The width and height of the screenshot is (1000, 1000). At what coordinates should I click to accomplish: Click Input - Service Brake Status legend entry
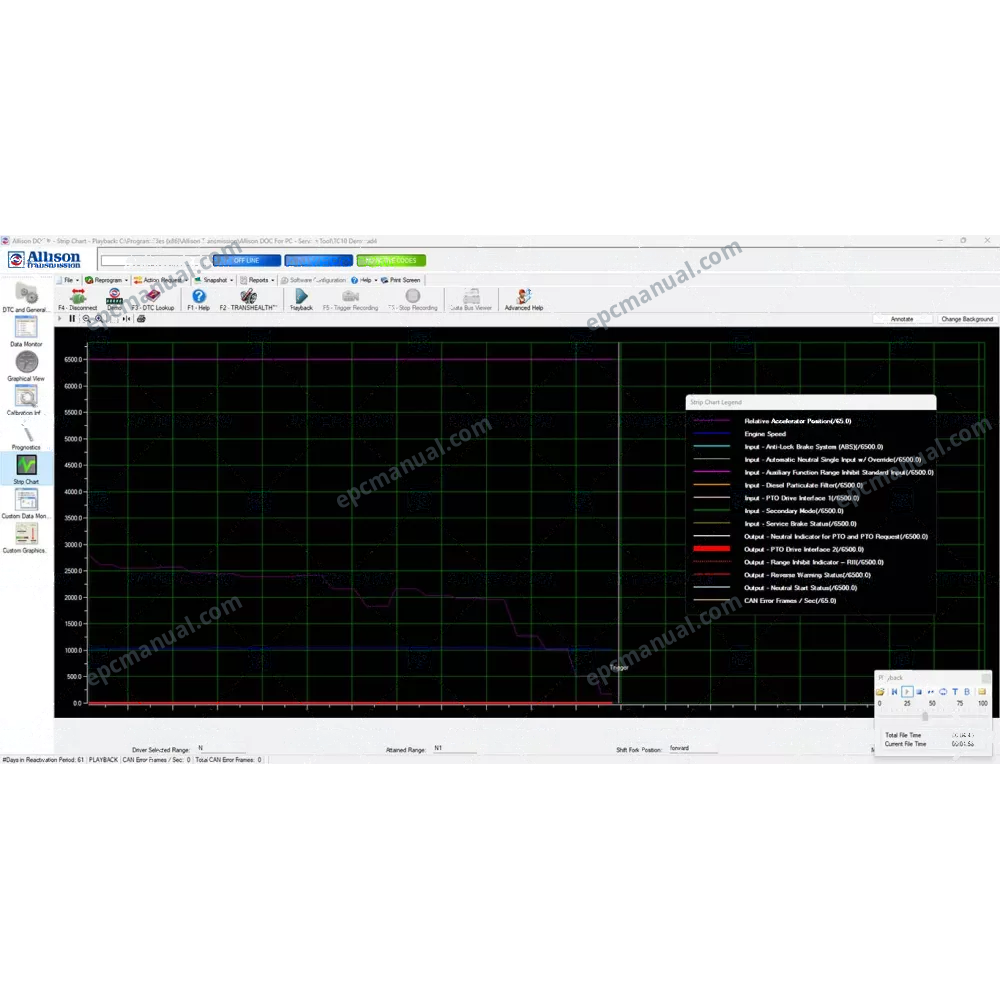[x=800, y=524]
